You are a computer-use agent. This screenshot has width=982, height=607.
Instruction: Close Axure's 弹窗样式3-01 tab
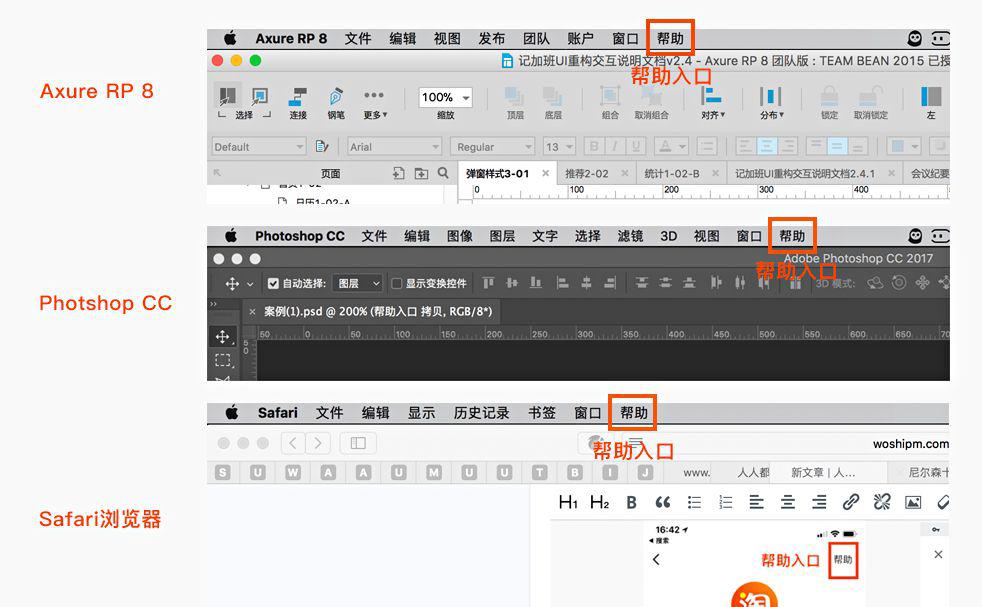(x=545, y=174)
